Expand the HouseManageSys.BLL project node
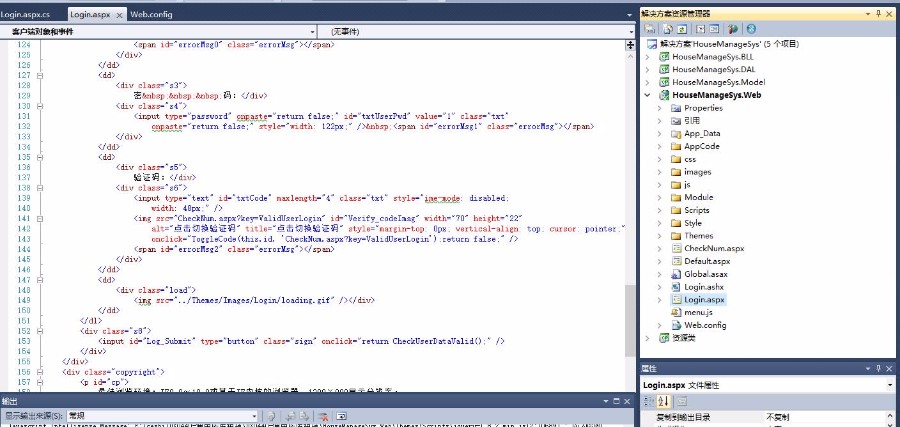 pyautogui.click(x=648, y=58)
